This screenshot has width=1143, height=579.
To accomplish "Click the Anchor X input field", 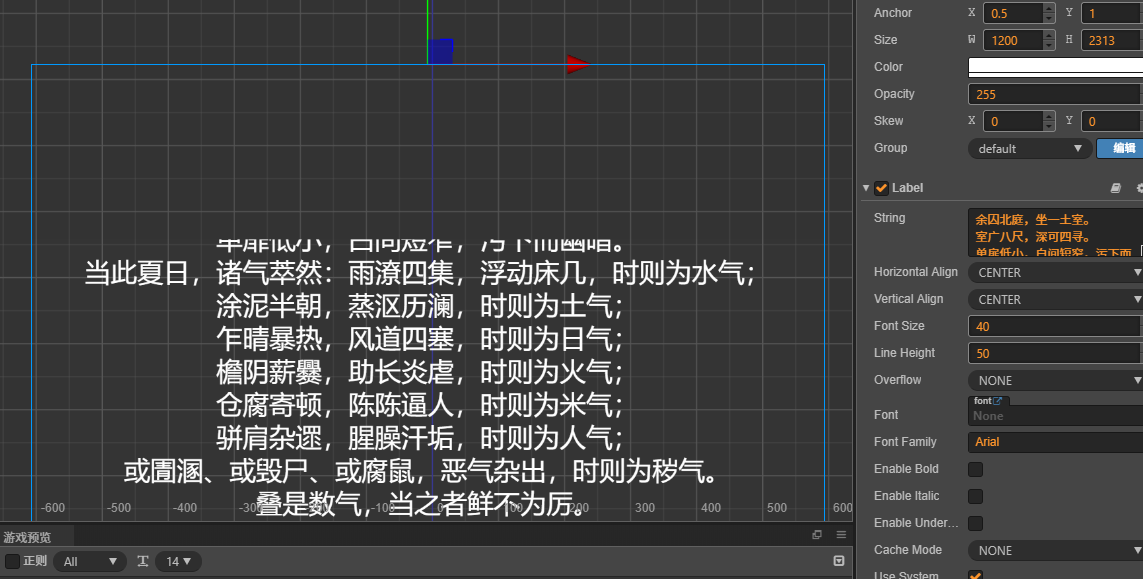I will click(1013, 13).
